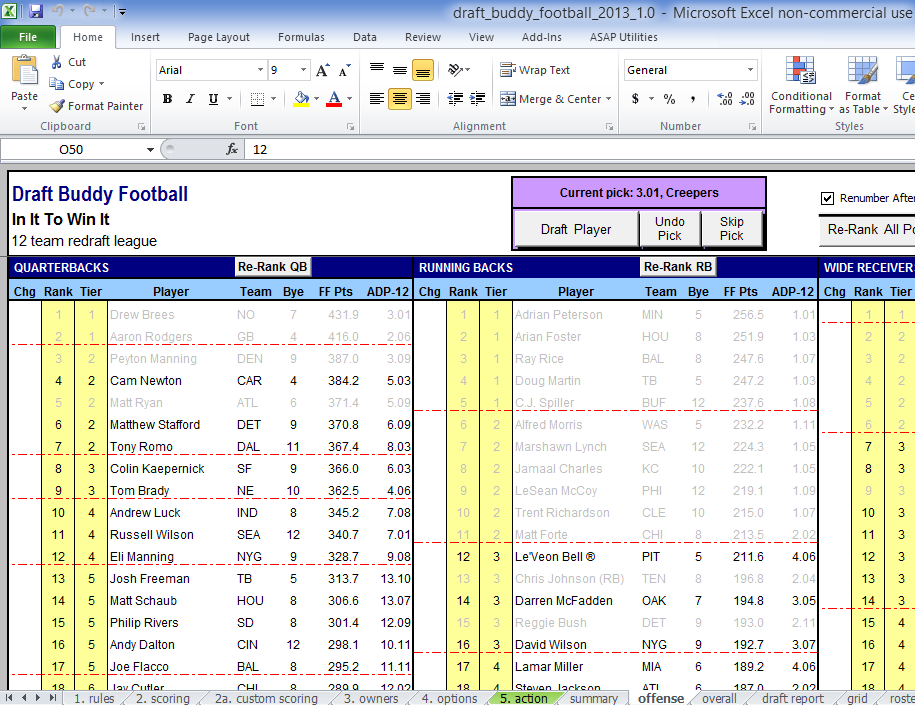915x705 pixels.
Task: Click Decrease Decimal icon
Action: (748, 99)
